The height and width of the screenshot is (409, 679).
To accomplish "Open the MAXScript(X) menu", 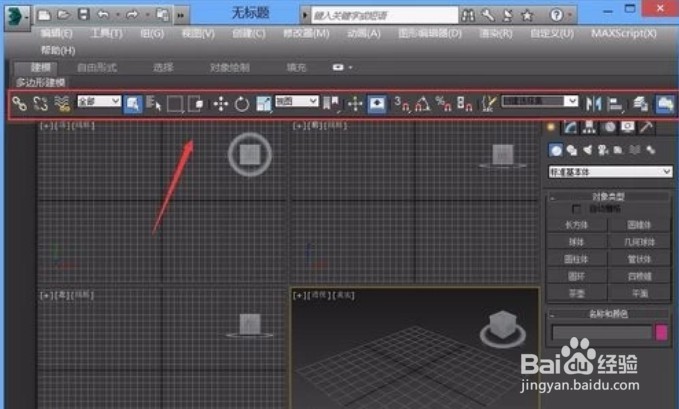I will [624, 33].
